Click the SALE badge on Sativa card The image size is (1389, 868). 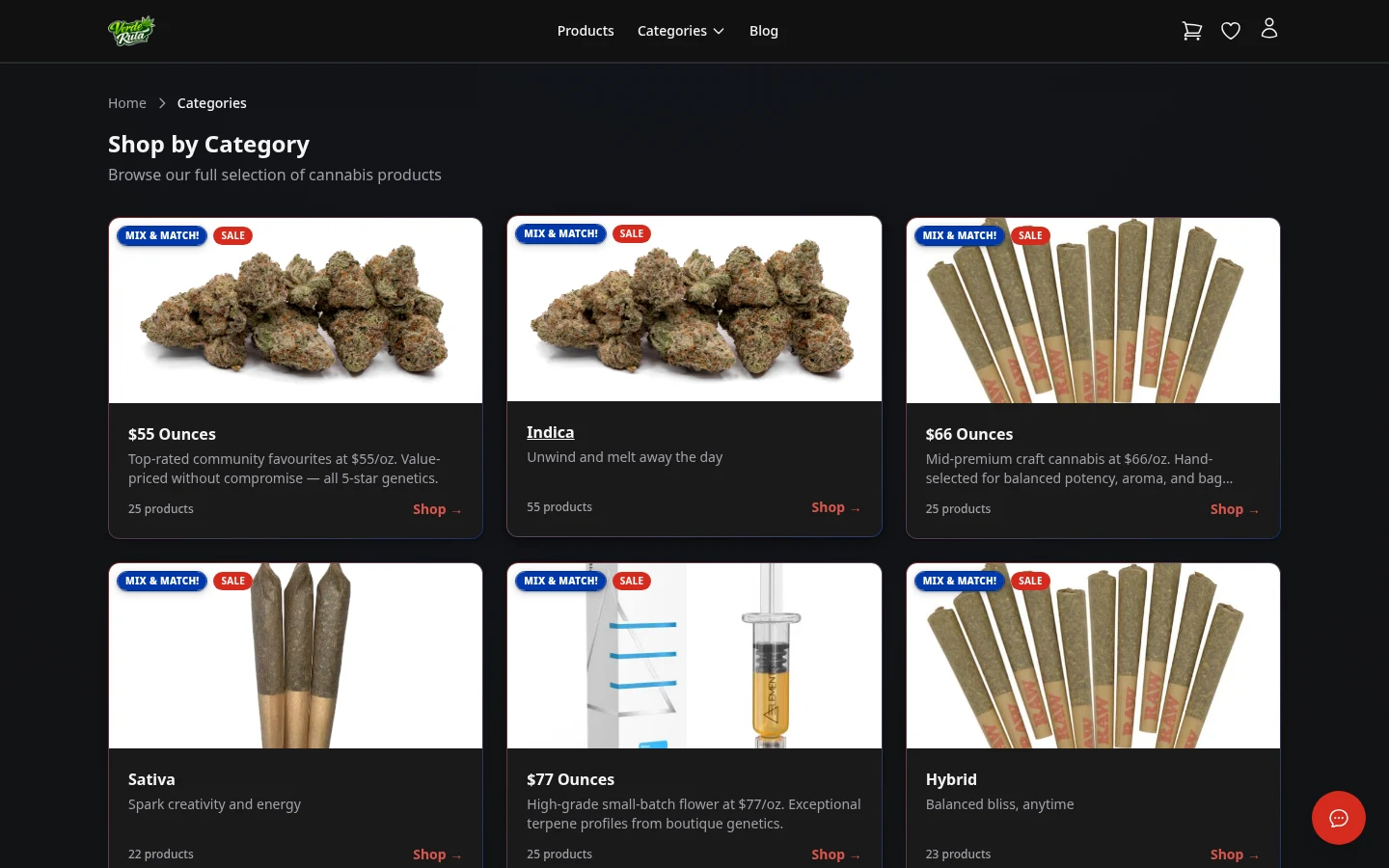click(232, 581)
